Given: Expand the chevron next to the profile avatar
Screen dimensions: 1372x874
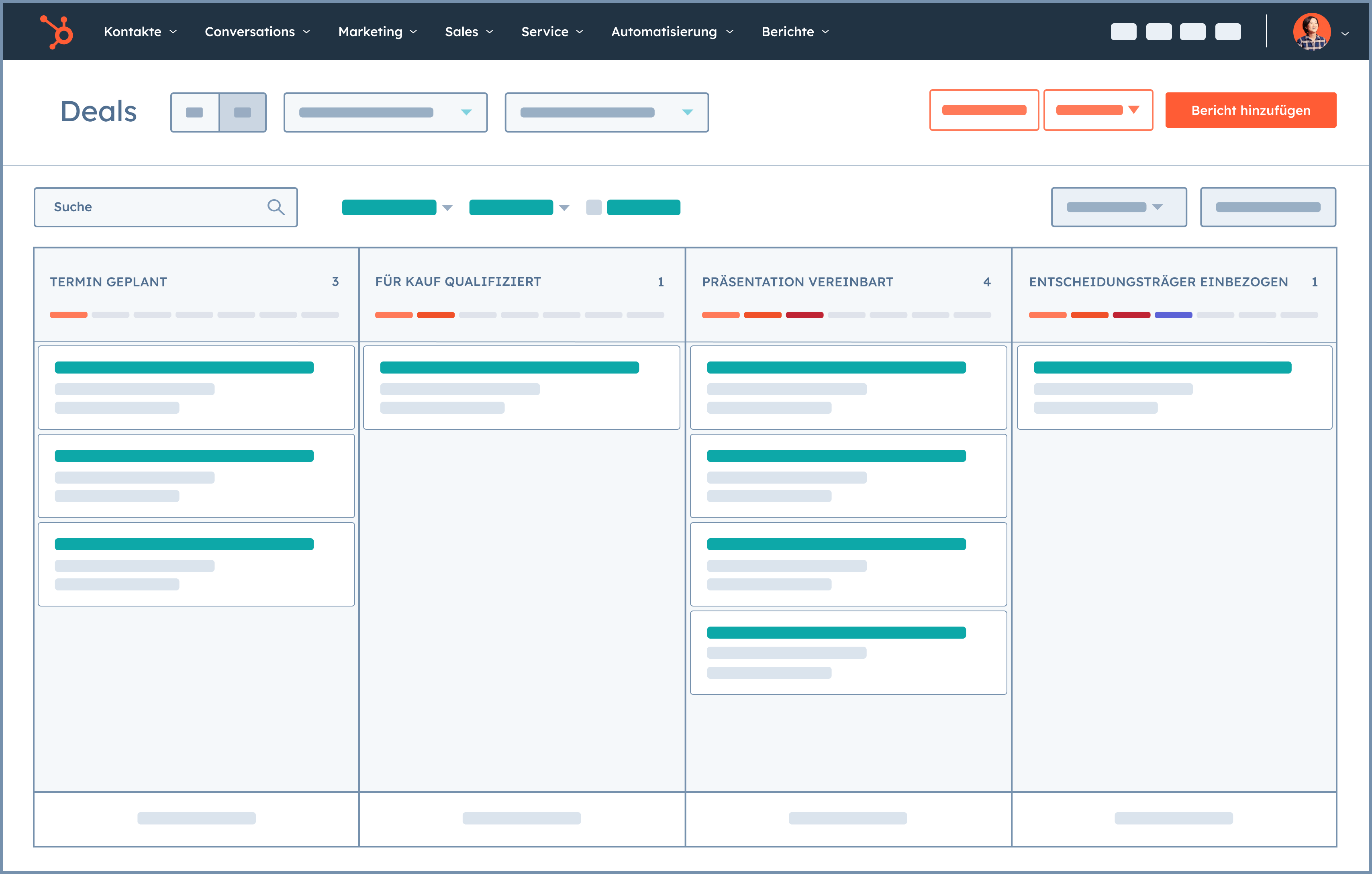Looking at the screenshot, I should [x=1345, y=33].
